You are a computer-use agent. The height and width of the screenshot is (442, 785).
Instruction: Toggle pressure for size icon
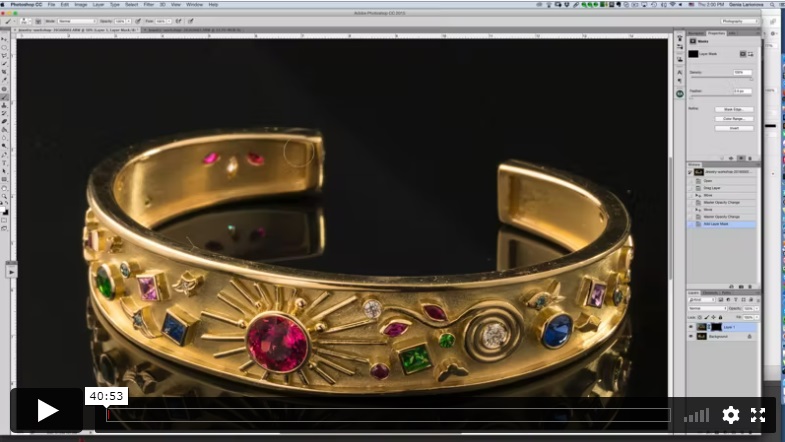point(191,21)
